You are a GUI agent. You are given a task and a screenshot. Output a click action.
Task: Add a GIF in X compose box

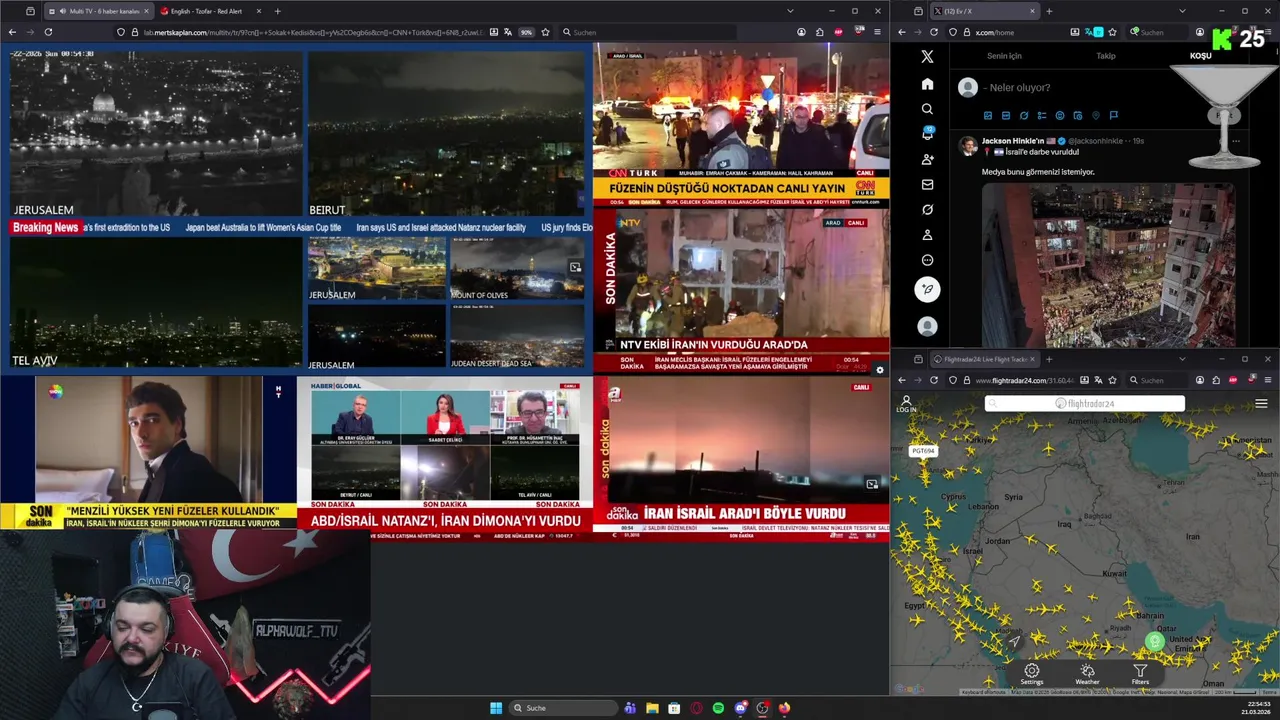click(1006, 116)
